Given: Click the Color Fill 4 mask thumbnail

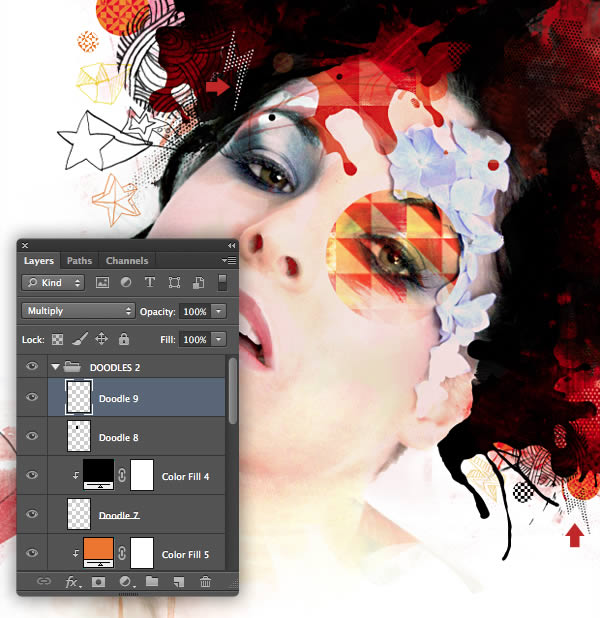Looking at the screenshot, I should 142,475.
